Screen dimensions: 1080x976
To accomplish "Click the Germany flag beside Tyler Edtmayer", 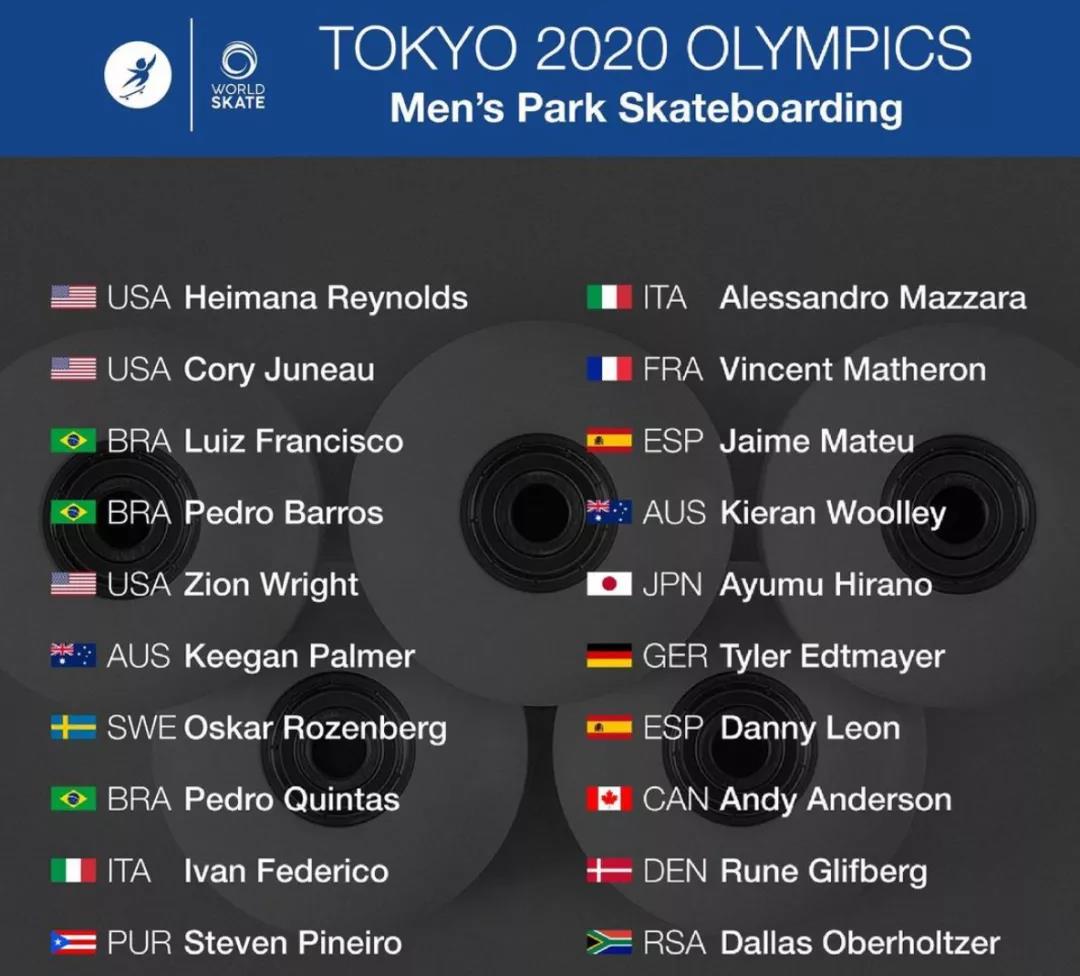I will coord(609,656).
